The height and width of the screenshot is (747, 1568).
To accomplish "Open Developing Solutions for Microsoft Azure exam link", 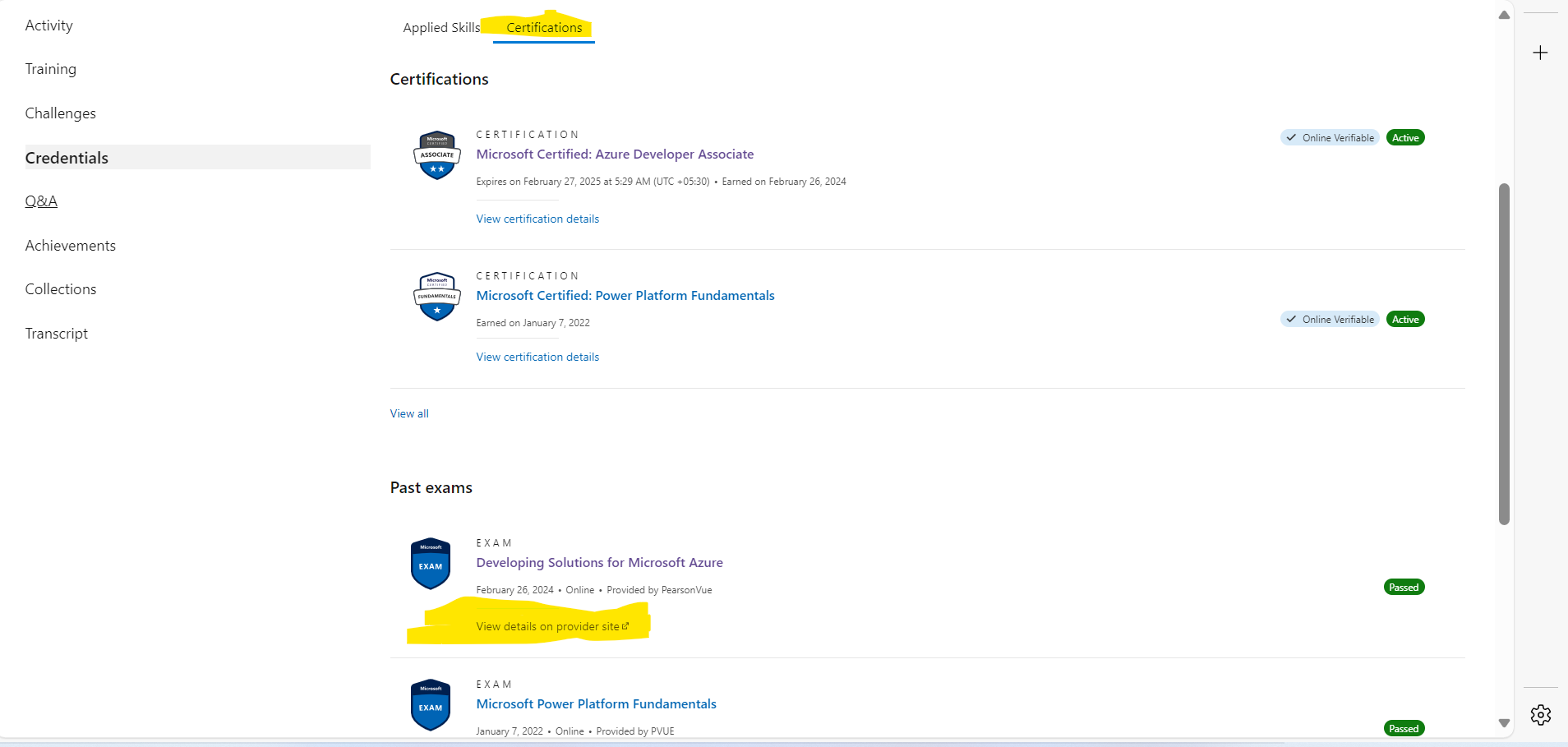I will click(600, 563).
